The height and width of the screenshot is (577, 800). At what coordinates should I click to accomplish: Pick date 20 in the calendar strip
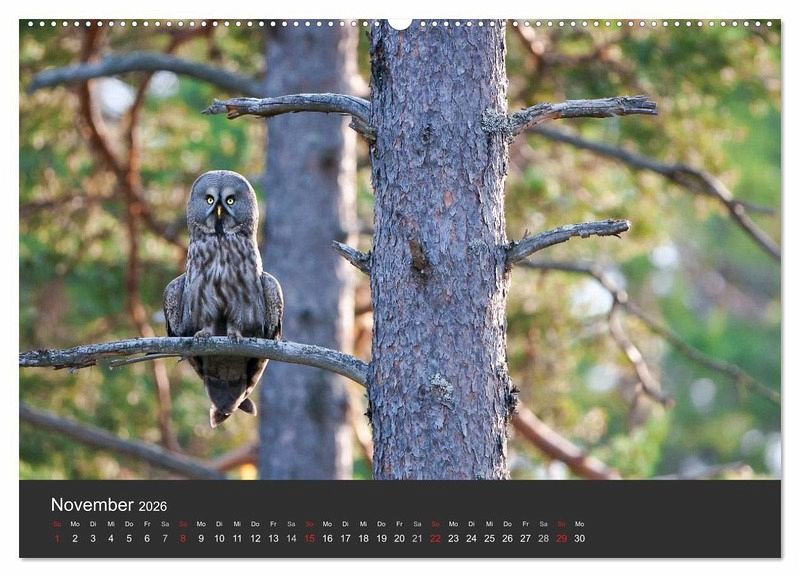pyautogui.click(x=399, y=538)
